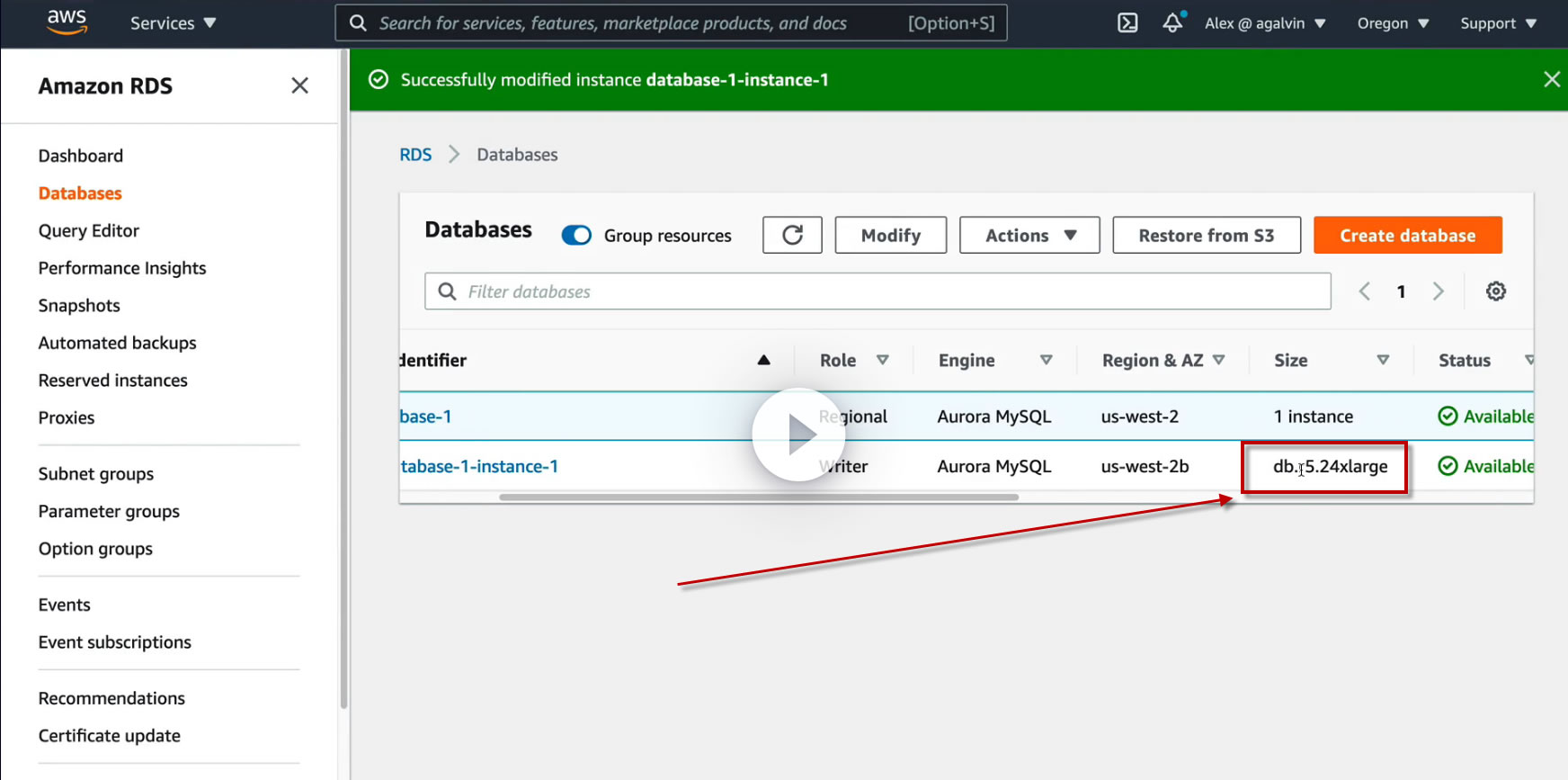
Task: Click the '1 instance' size cell
Action: tap(1314, 417)
